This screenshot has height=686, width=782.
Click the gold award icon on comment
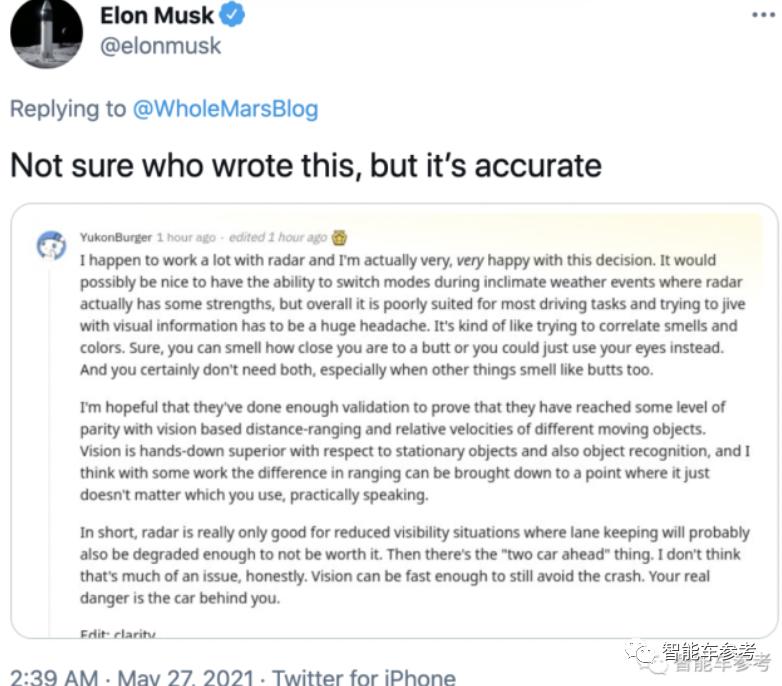click(340, 238)
